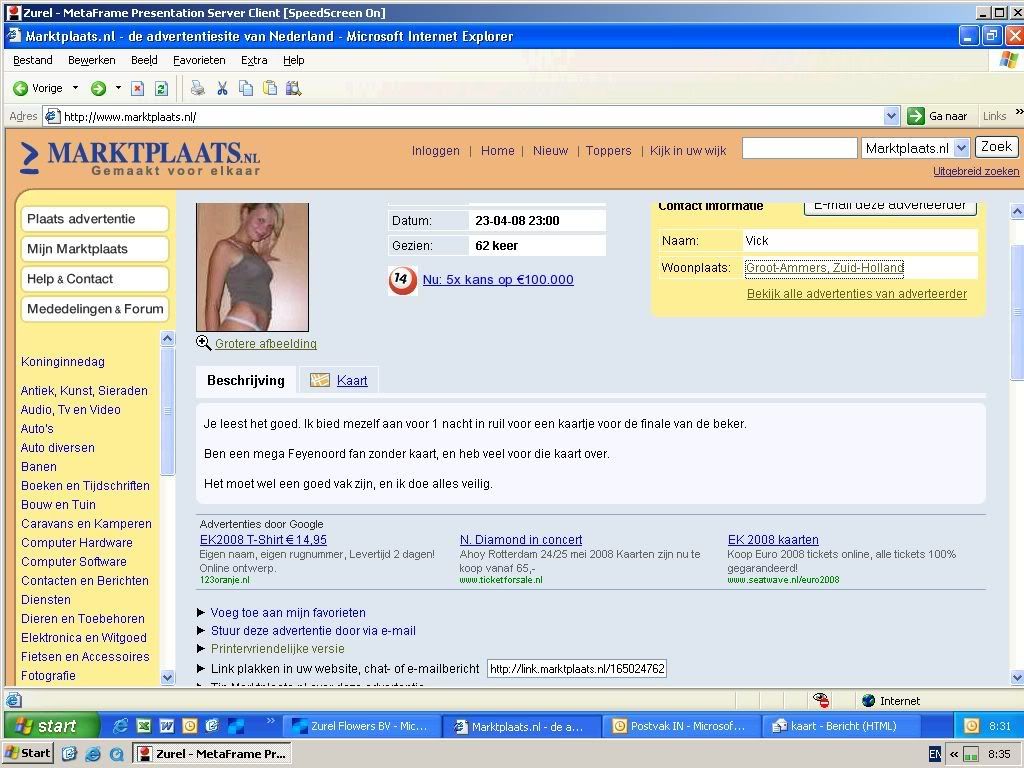Screen dimensions: 1024x768
Task: Open the Favorieten menu
Action: point(199,60)
